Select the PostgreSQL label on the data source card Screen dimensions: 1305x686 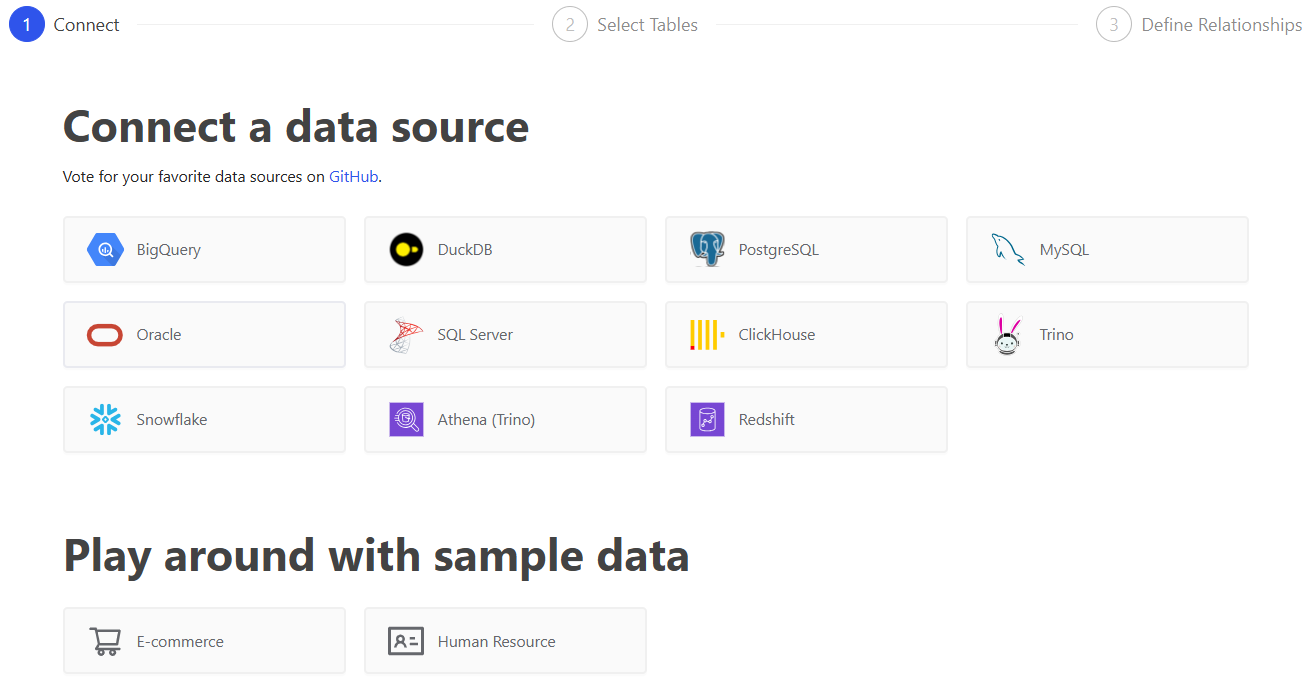pos(779,250)
